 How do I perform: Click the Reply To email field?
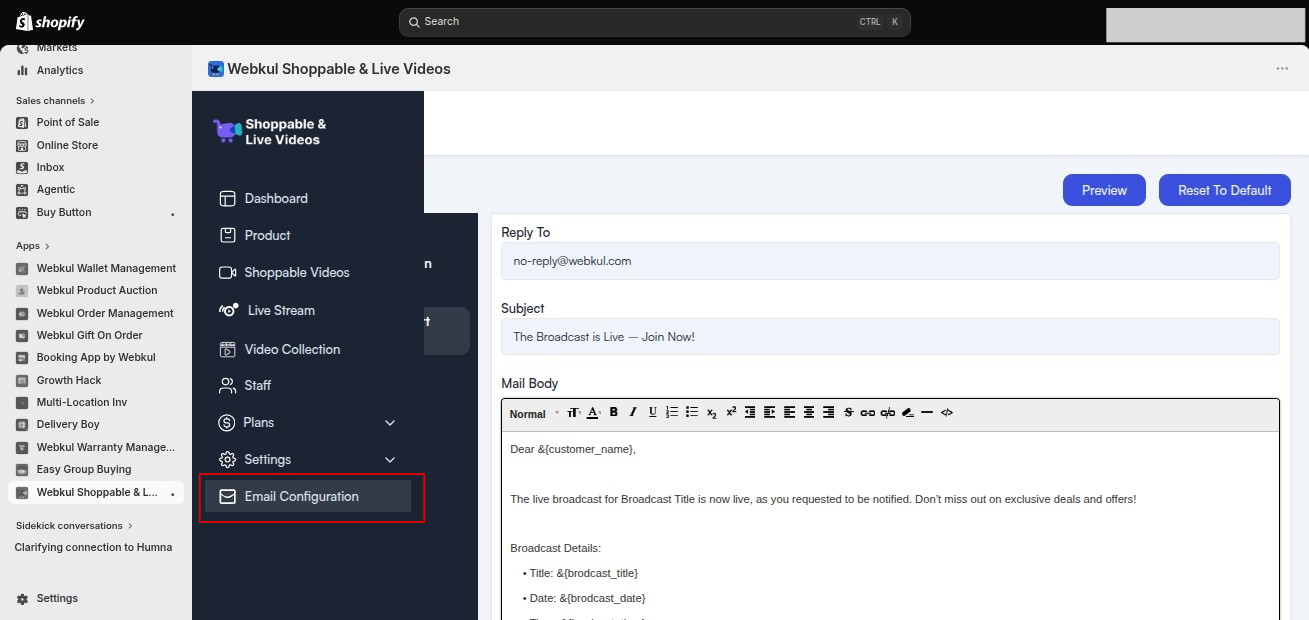(890, 261)
